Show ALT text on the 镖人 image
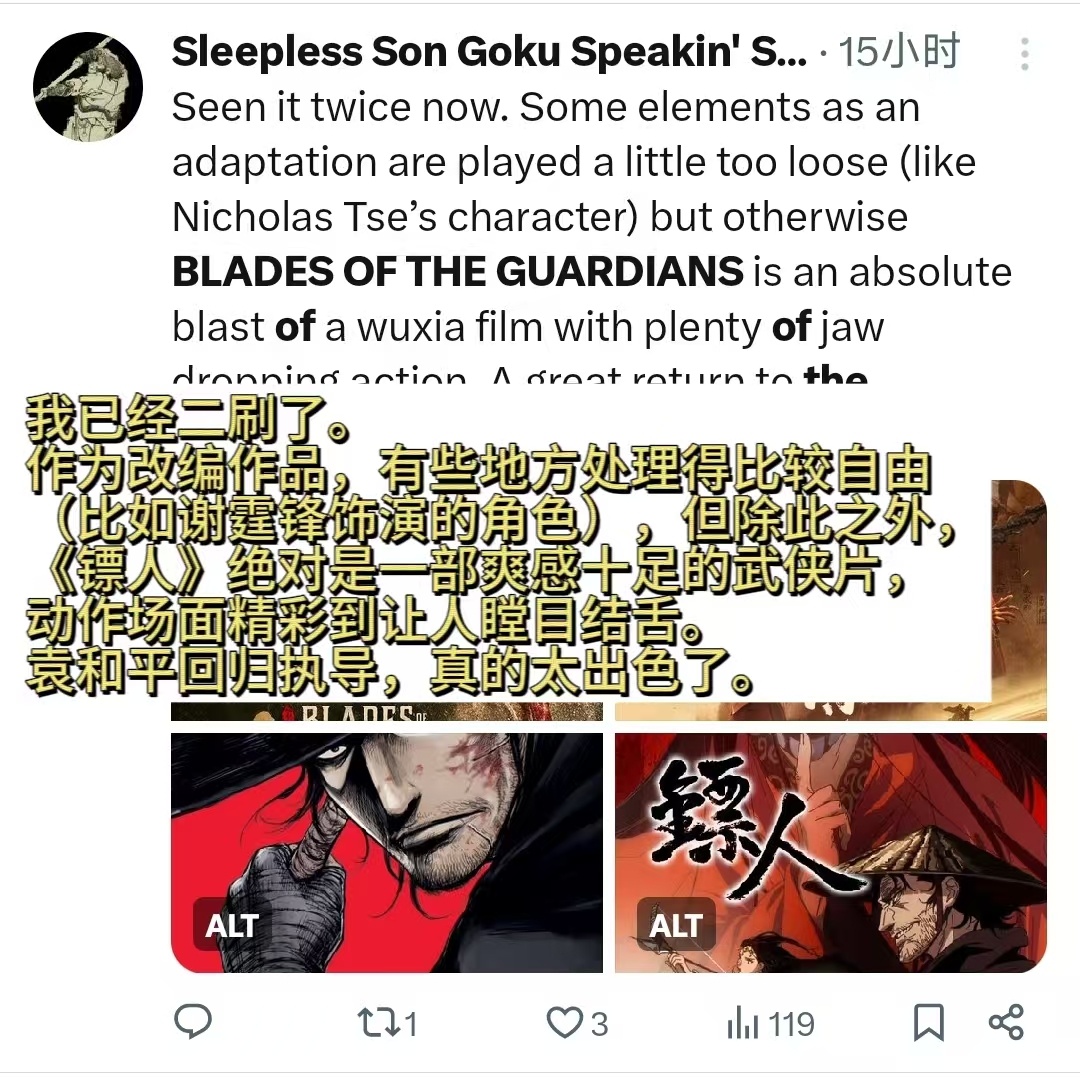 point(676,925)
